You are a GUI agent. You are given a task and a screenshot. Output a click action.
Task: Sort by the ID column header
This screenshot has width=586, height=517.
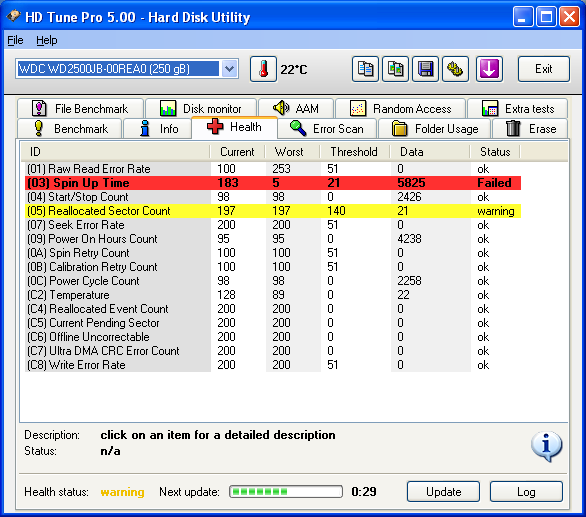pos(115,152)
